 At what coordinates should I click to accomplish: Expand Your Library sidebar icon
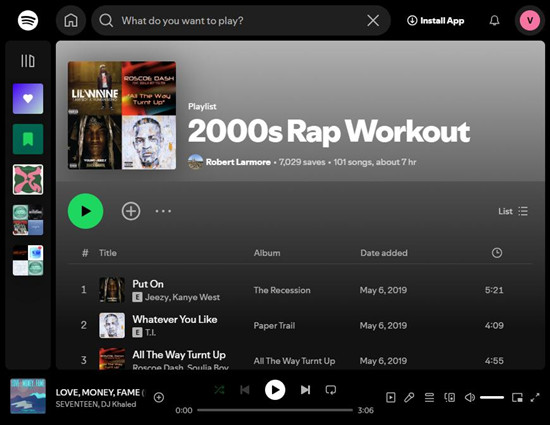[x=28, y=61]
